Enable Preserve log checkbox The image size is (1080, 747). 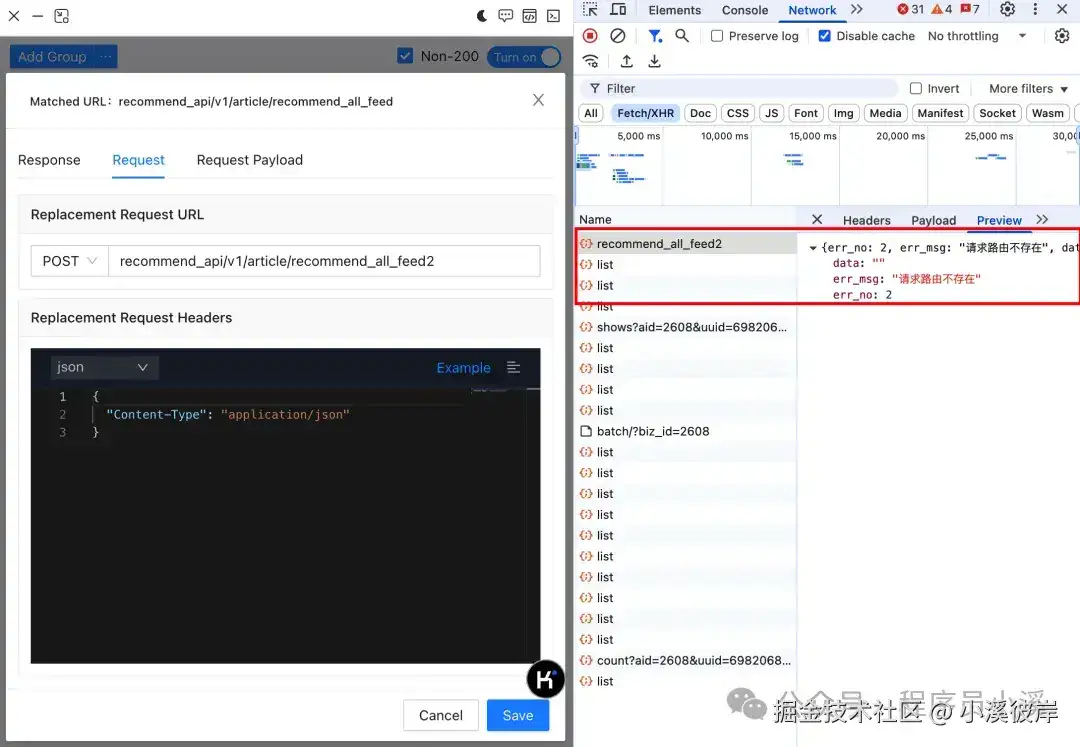pyautogui.click(x=717, y=36)
